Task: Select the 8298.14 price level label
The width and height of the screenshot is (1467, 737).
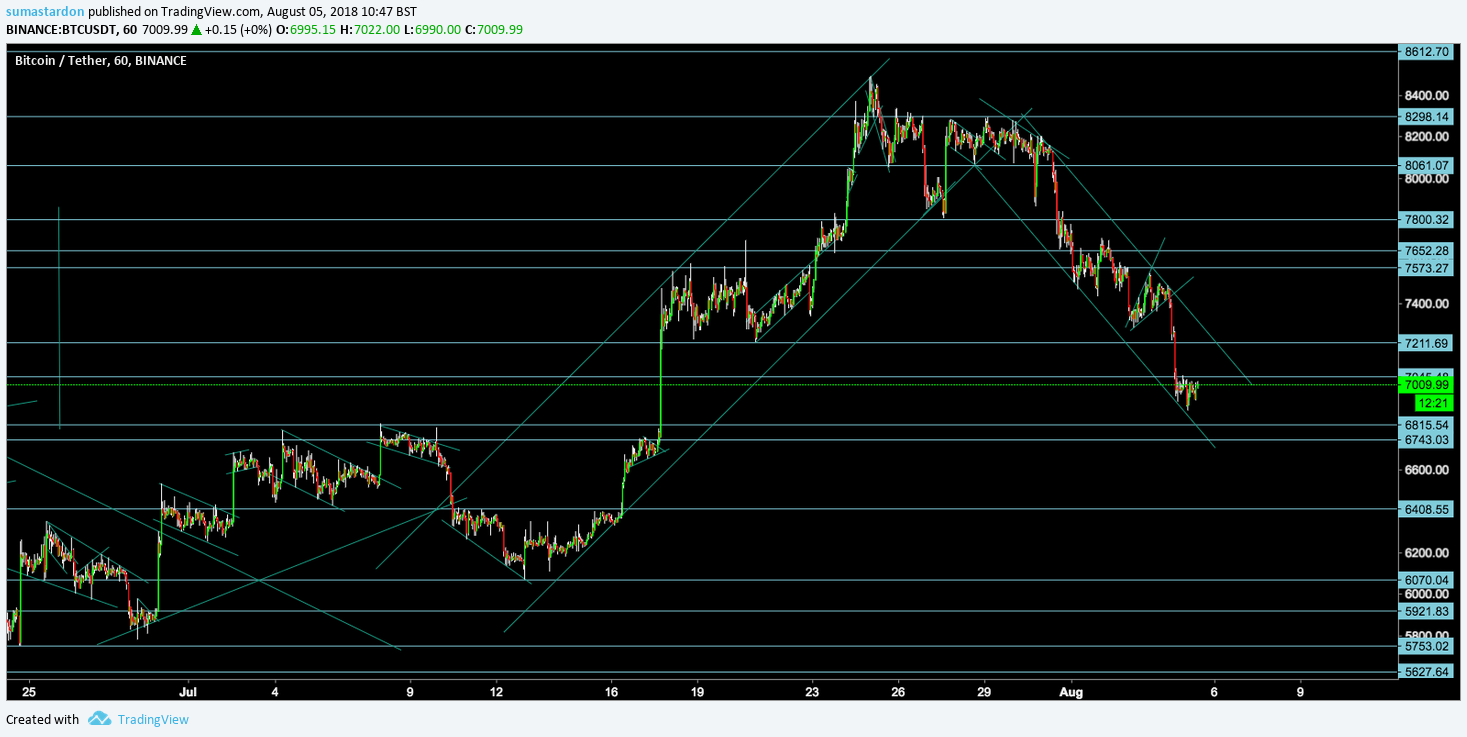Action: coord(1427,116)
